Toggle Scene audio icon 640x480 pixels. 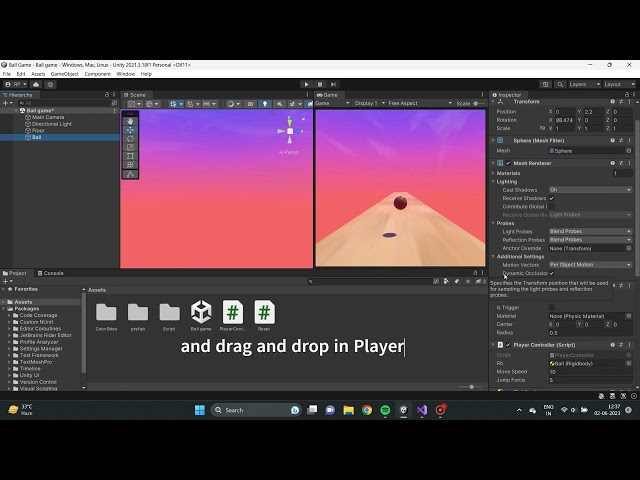[279, 104]
